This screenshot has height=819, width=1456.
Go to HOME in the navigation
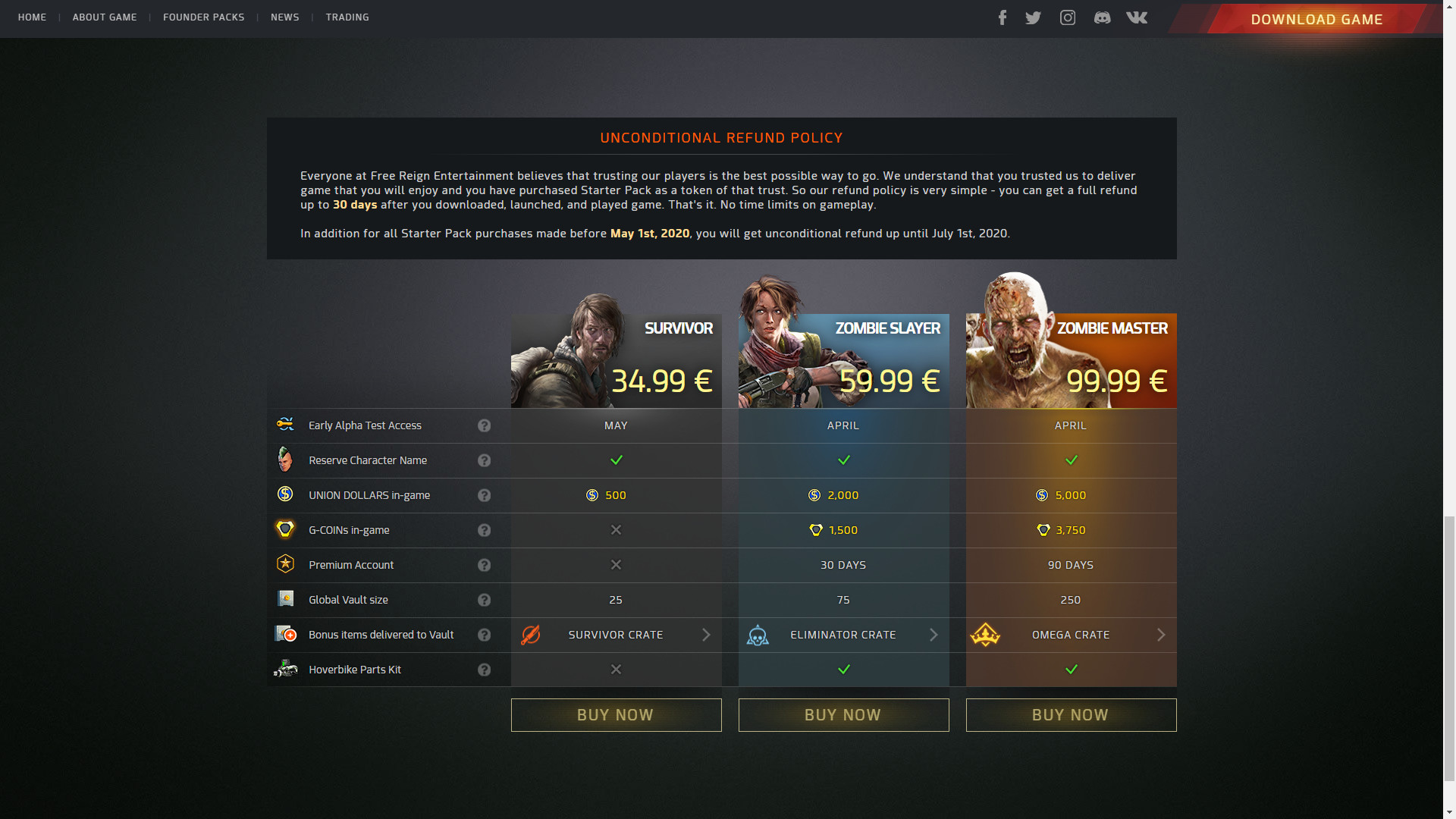click(x=32, y=17)
